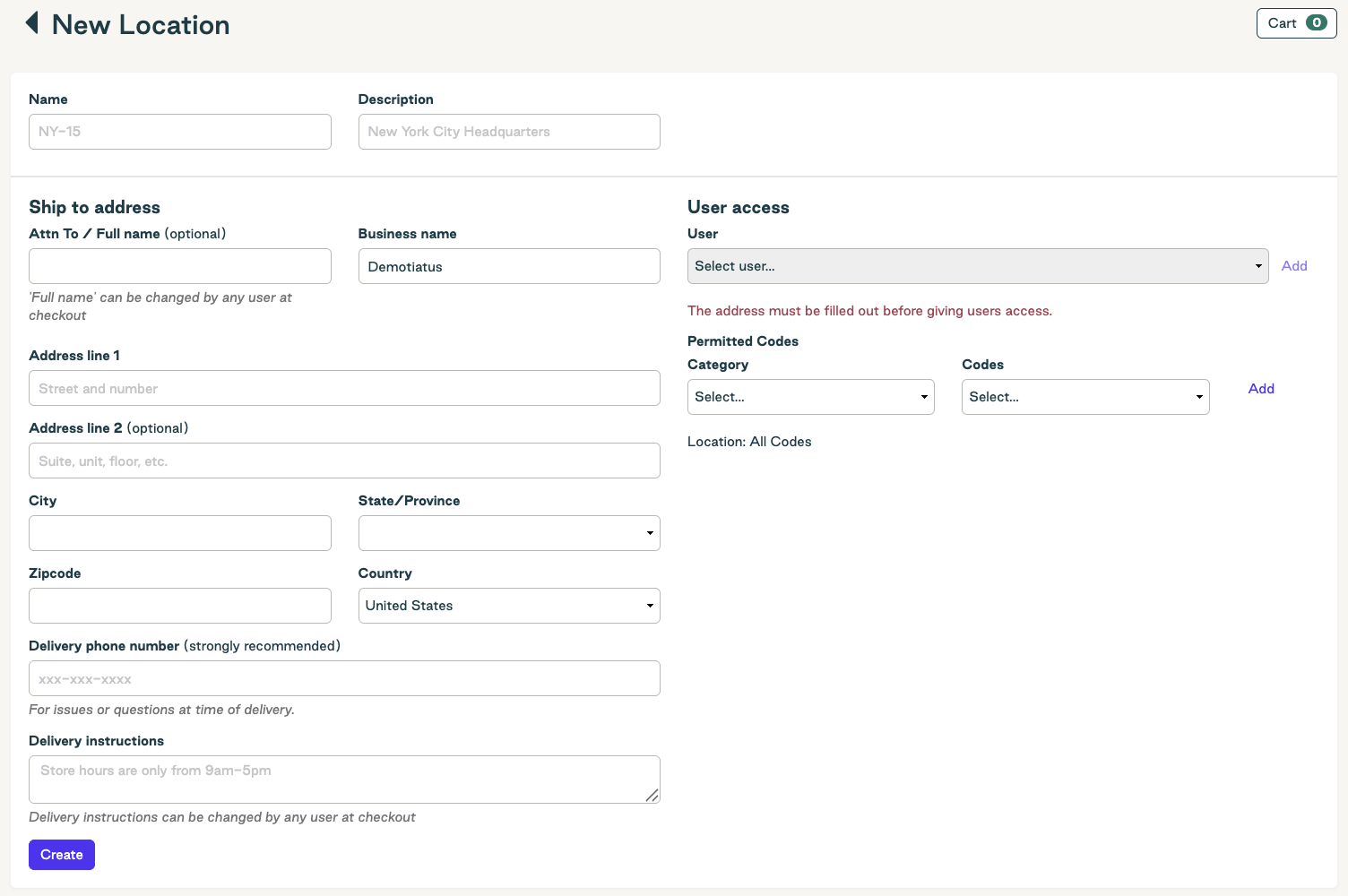Click Add link next to the User dropdown
The height and width of the screenshot is (896, 1348).
[x=1294, y=266]
